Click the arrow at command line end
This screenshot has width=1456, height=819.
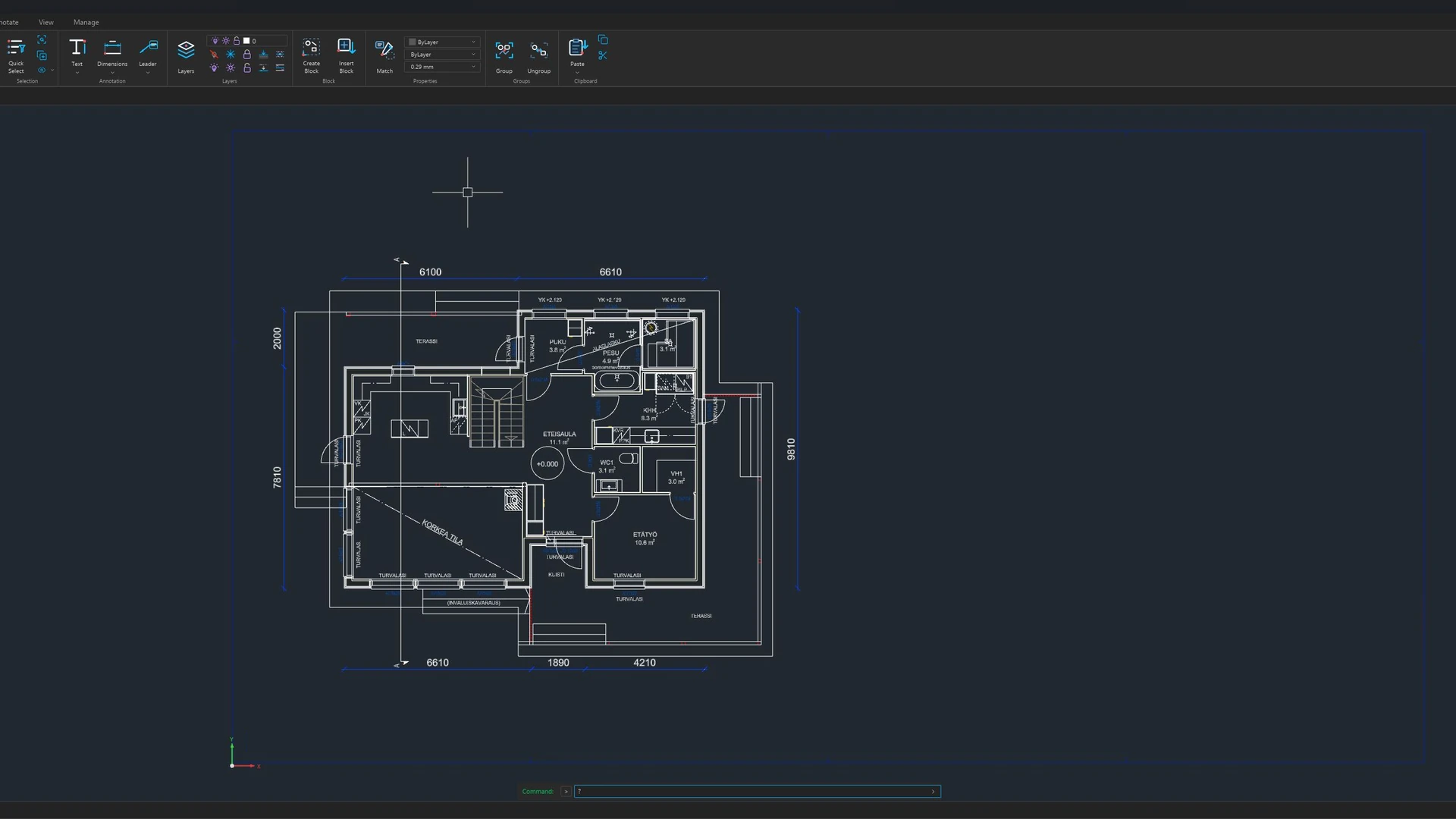933,791
